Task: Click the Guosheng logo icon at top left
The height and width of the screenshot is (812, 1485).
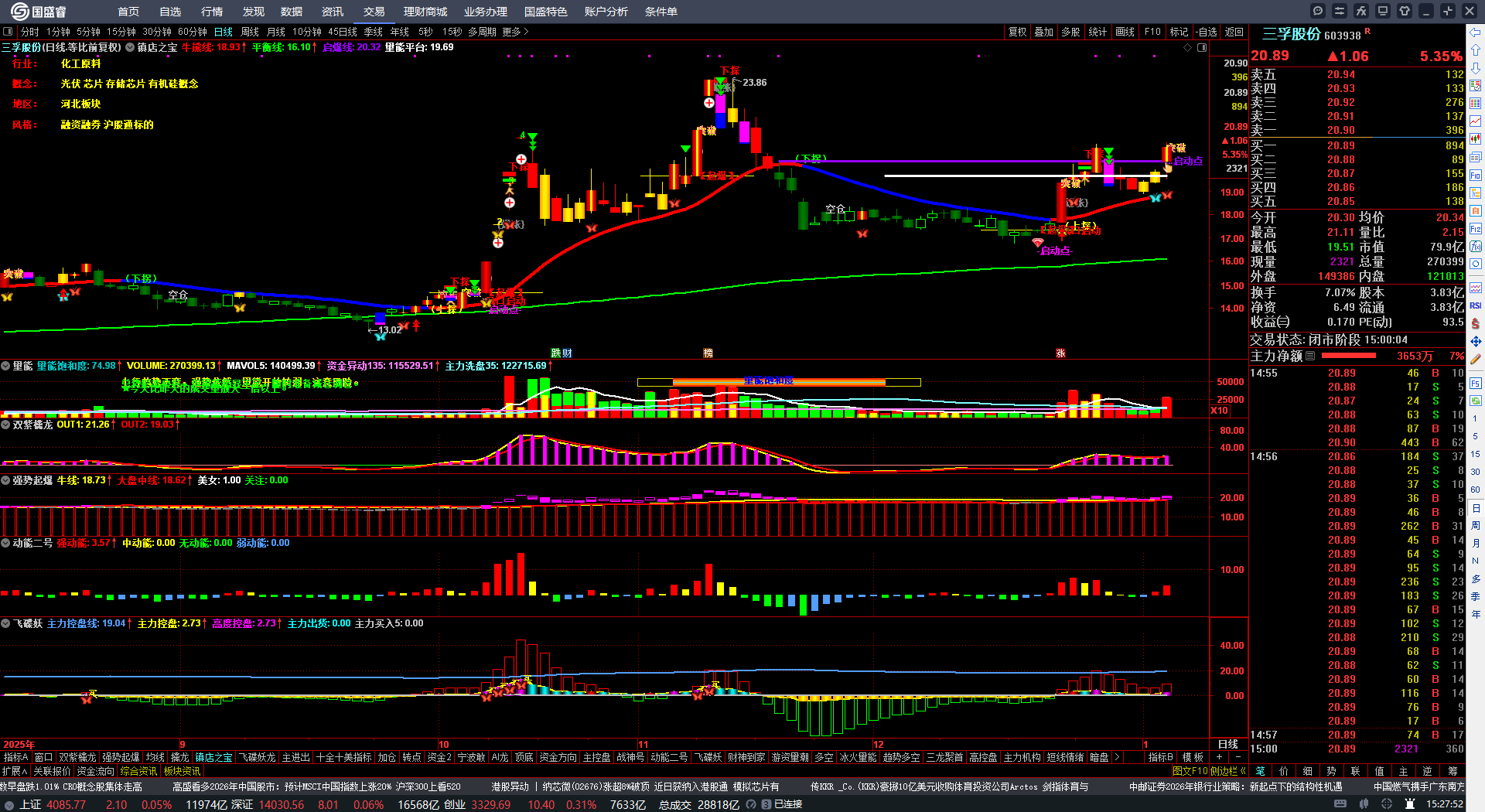Action: point(19,11)
